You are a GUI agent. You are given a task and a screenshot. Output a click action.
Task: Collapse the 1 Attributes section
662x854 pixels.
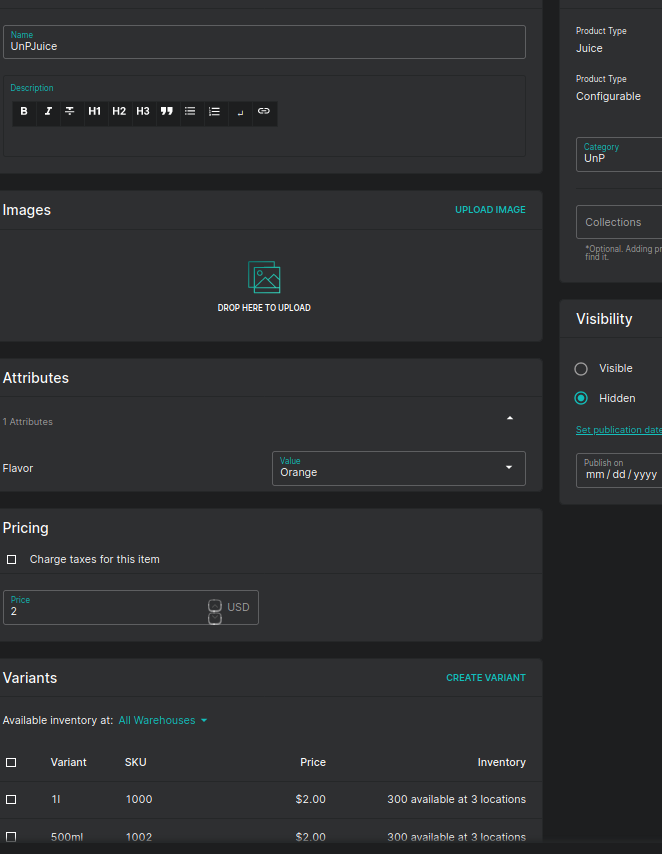[x=510, y=418]
